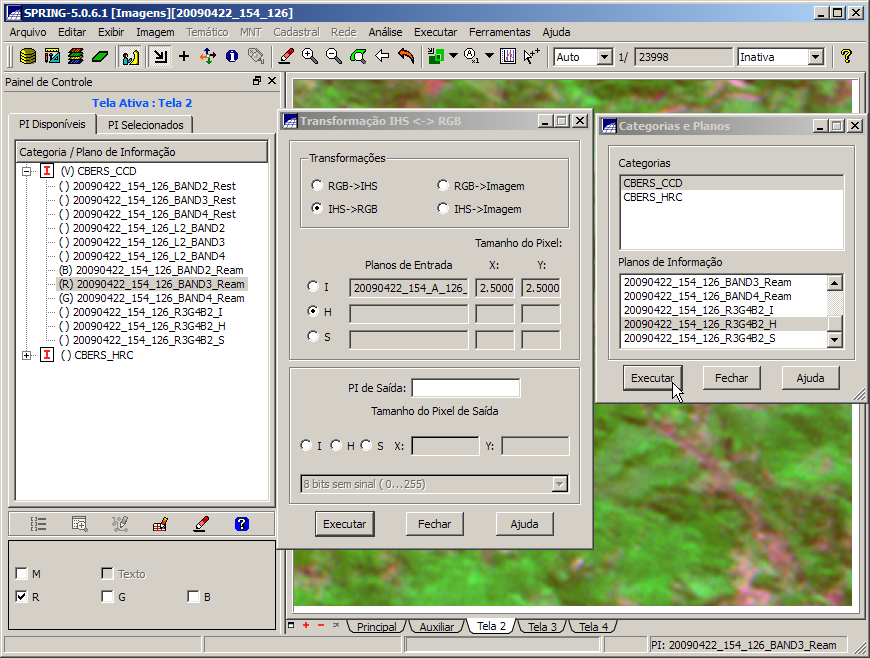
Task: Click the PI de Saída input field
Action: point(465,388)
